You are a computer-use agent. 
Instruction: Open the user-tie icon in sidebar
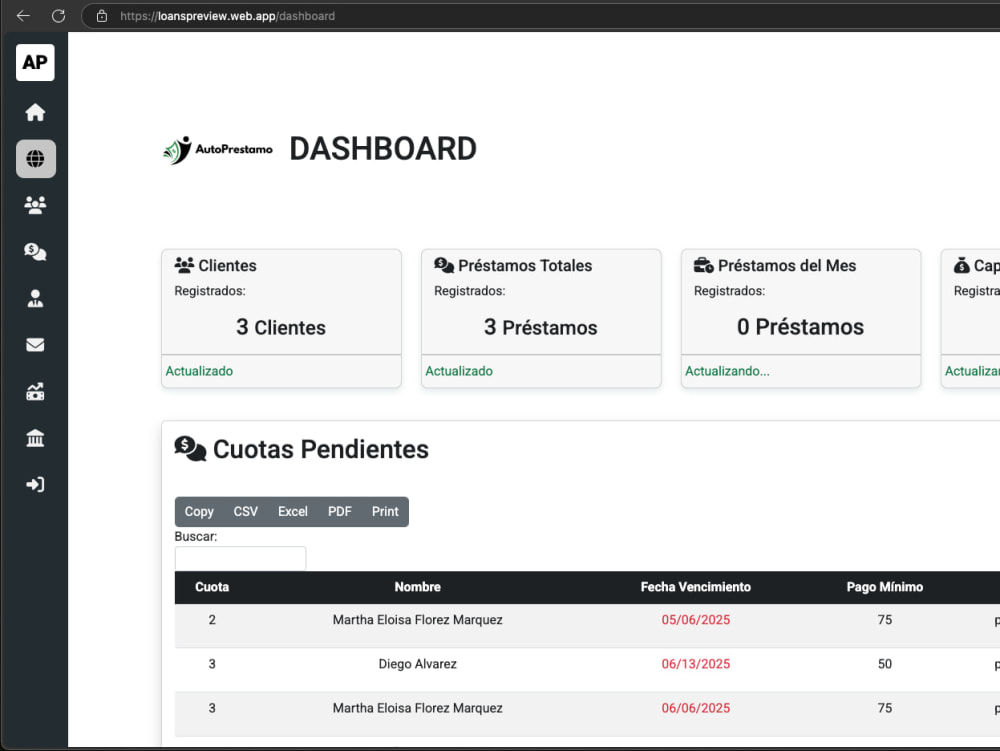point(35,298)
